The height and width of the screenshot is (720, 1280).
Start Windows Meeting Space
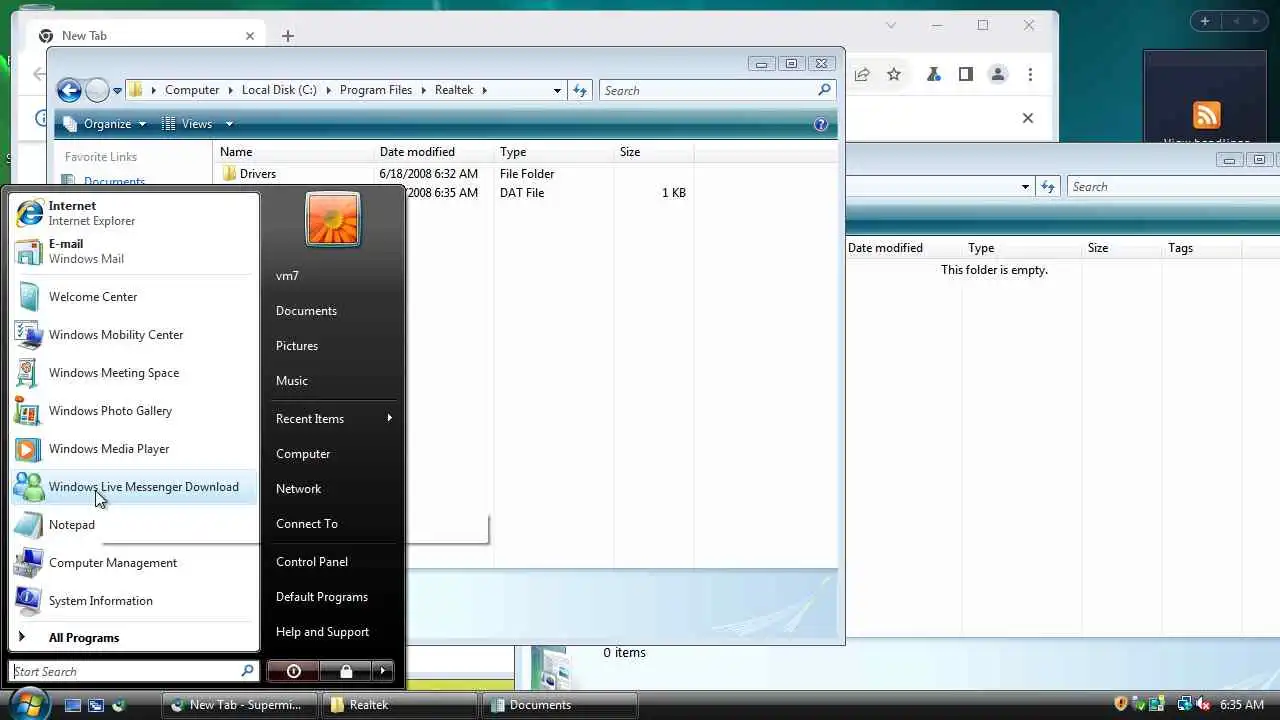[x=134, y=373]
